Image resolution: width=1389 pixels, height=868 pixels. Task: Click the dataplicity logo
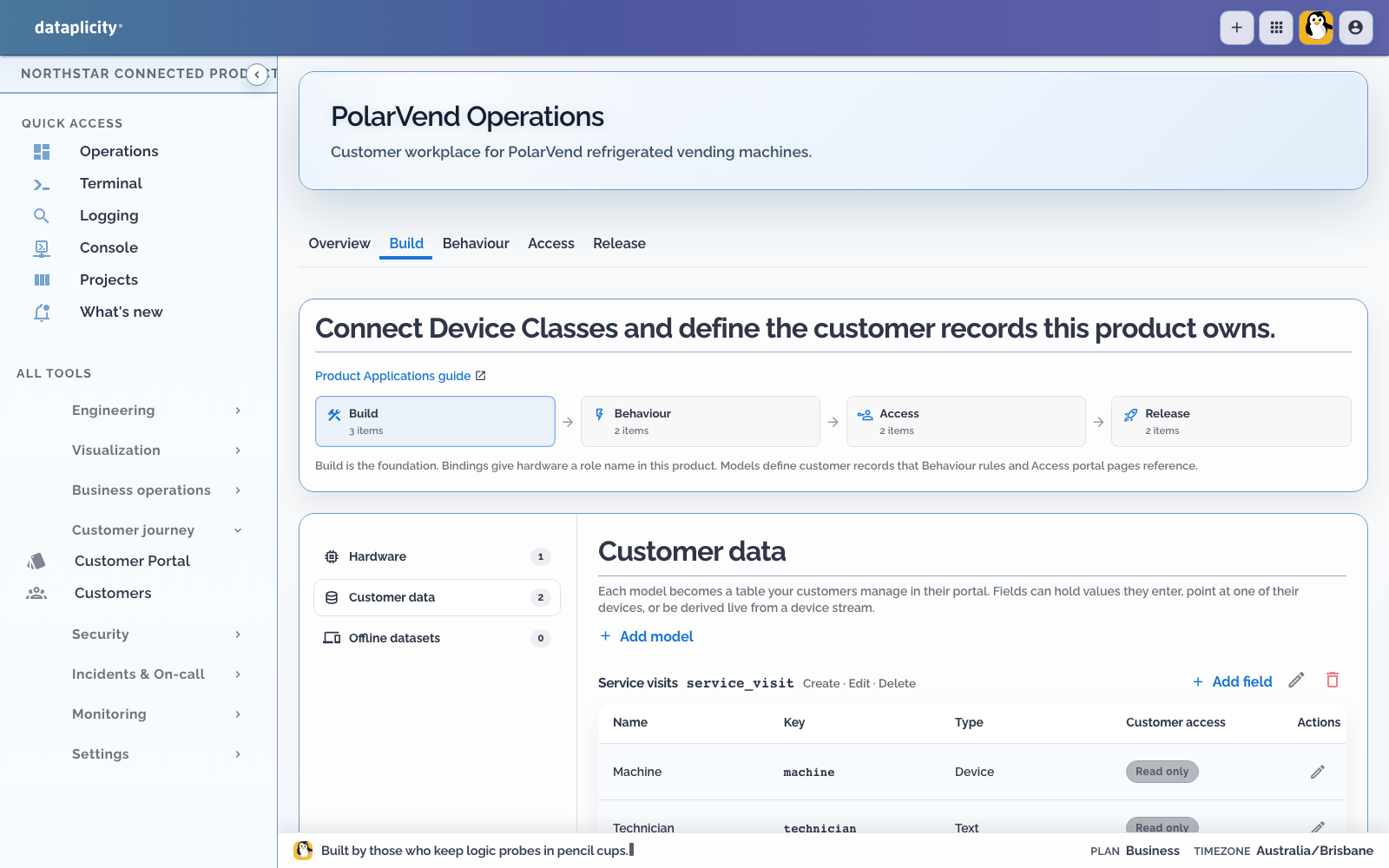tap(78, 28)
